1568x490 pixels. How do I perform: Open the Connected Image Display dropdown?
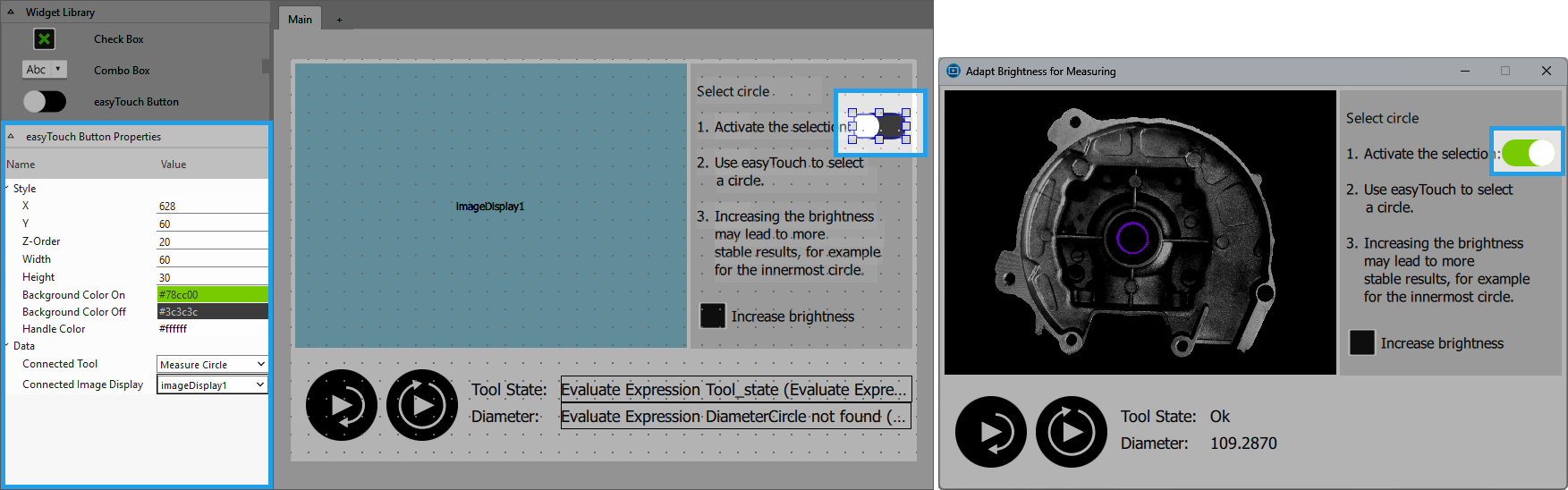(212, 384)
